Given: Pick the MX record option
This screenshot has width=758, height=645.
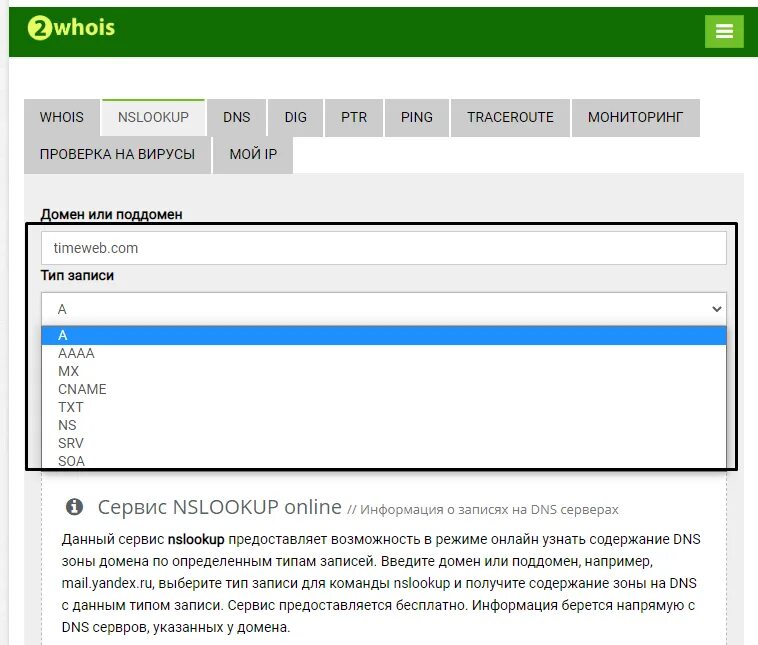Looking at the screenshot, I should point(384,371).
